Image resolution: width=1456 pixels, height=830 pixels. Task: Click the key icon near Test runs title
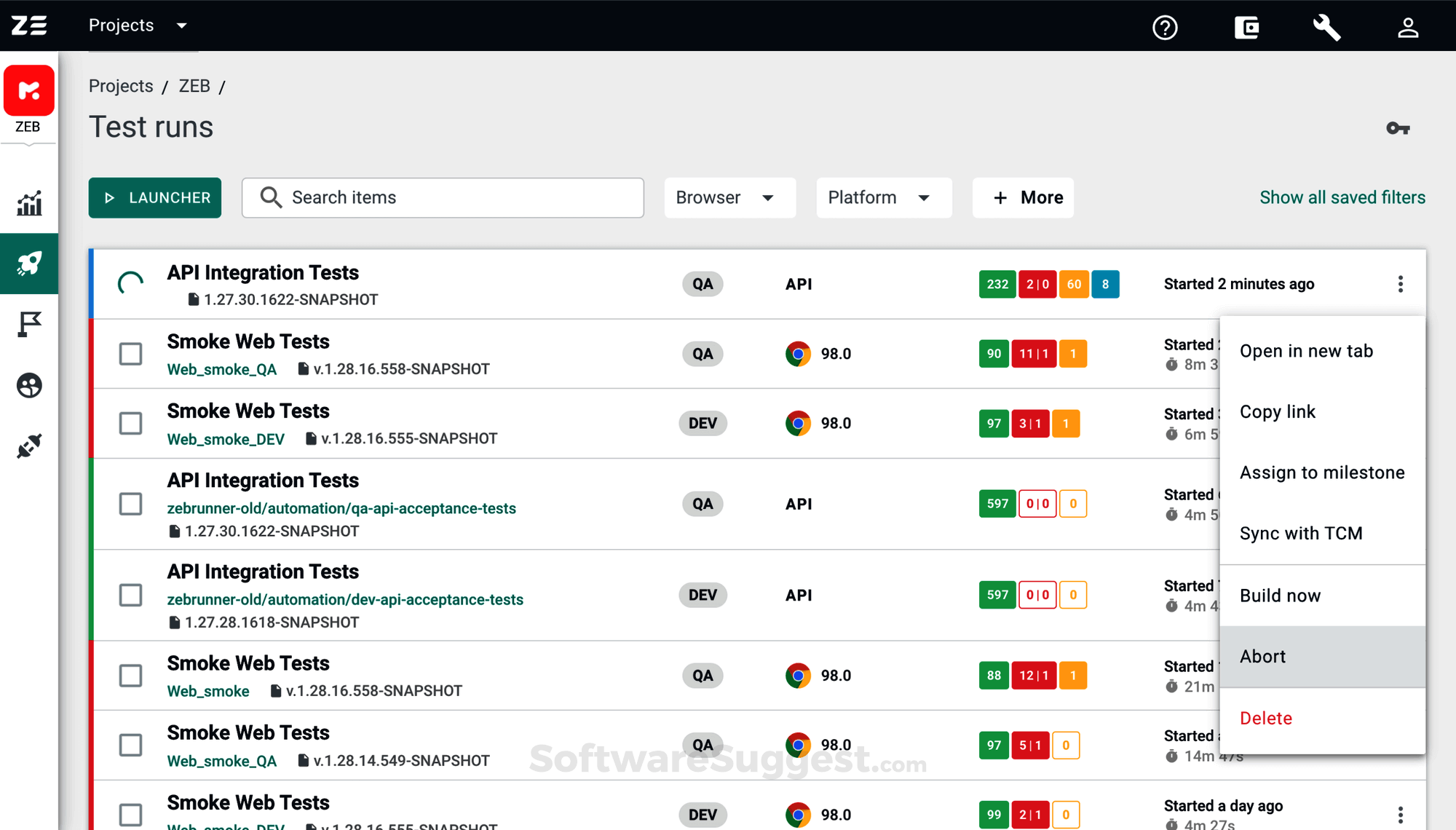pyautogui.click(x=1398, y=128)
